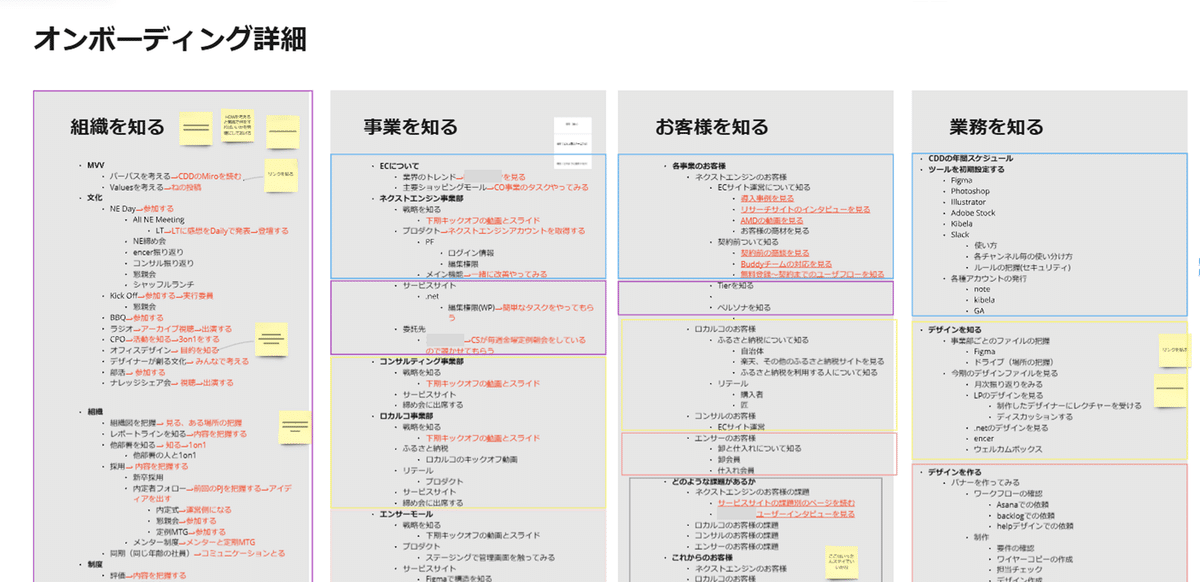
Task: Select the yellow sticky note beside 組織図を把握 row
Action: pyautogui.click(x=294, y=427)
